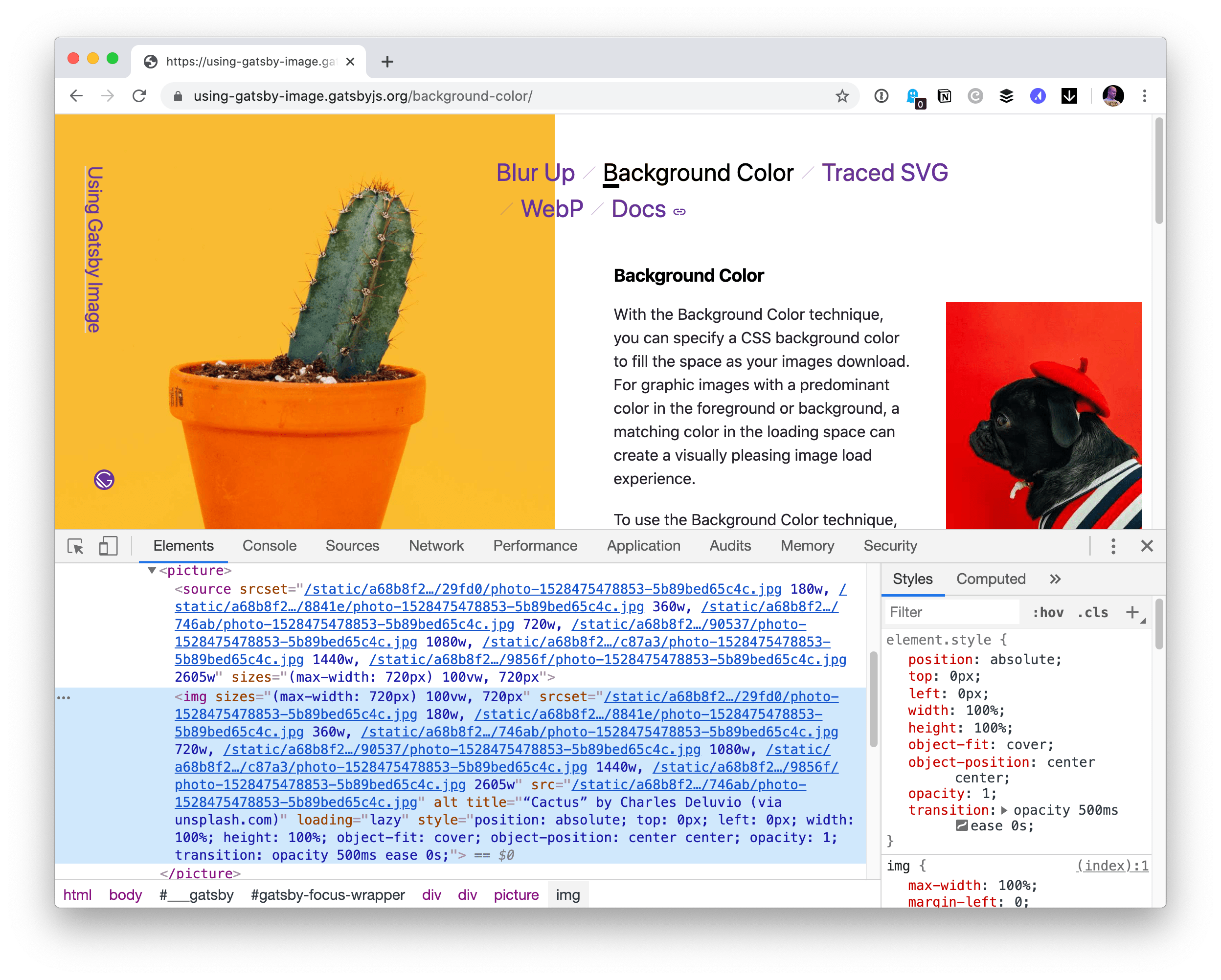1221x980 pixels.
Task: Bookmark page with the star icon
Action: 841,96
